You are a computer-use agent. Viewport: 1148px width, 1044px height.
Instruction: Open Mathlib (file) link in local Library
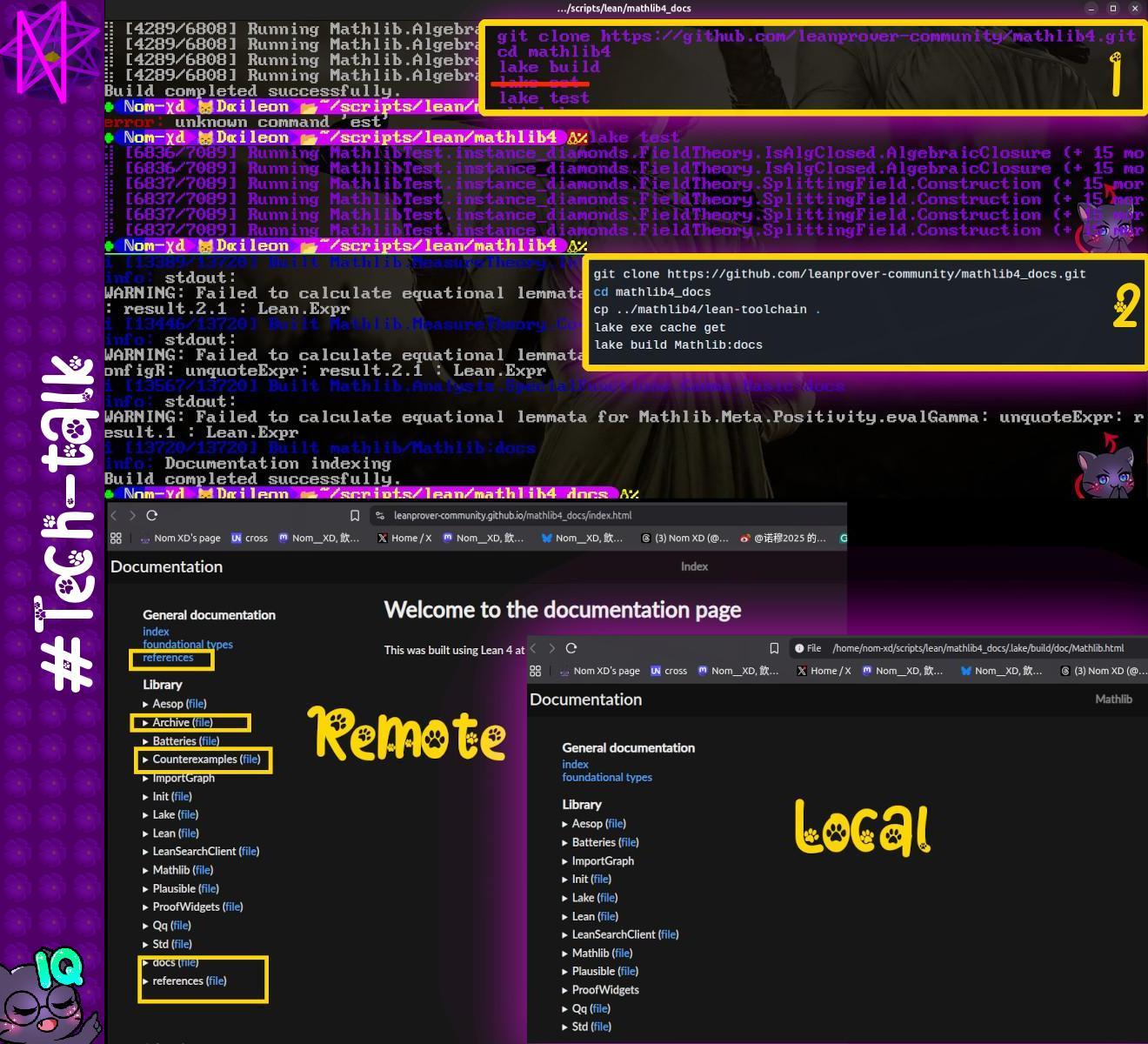click(x=622, y=954)
